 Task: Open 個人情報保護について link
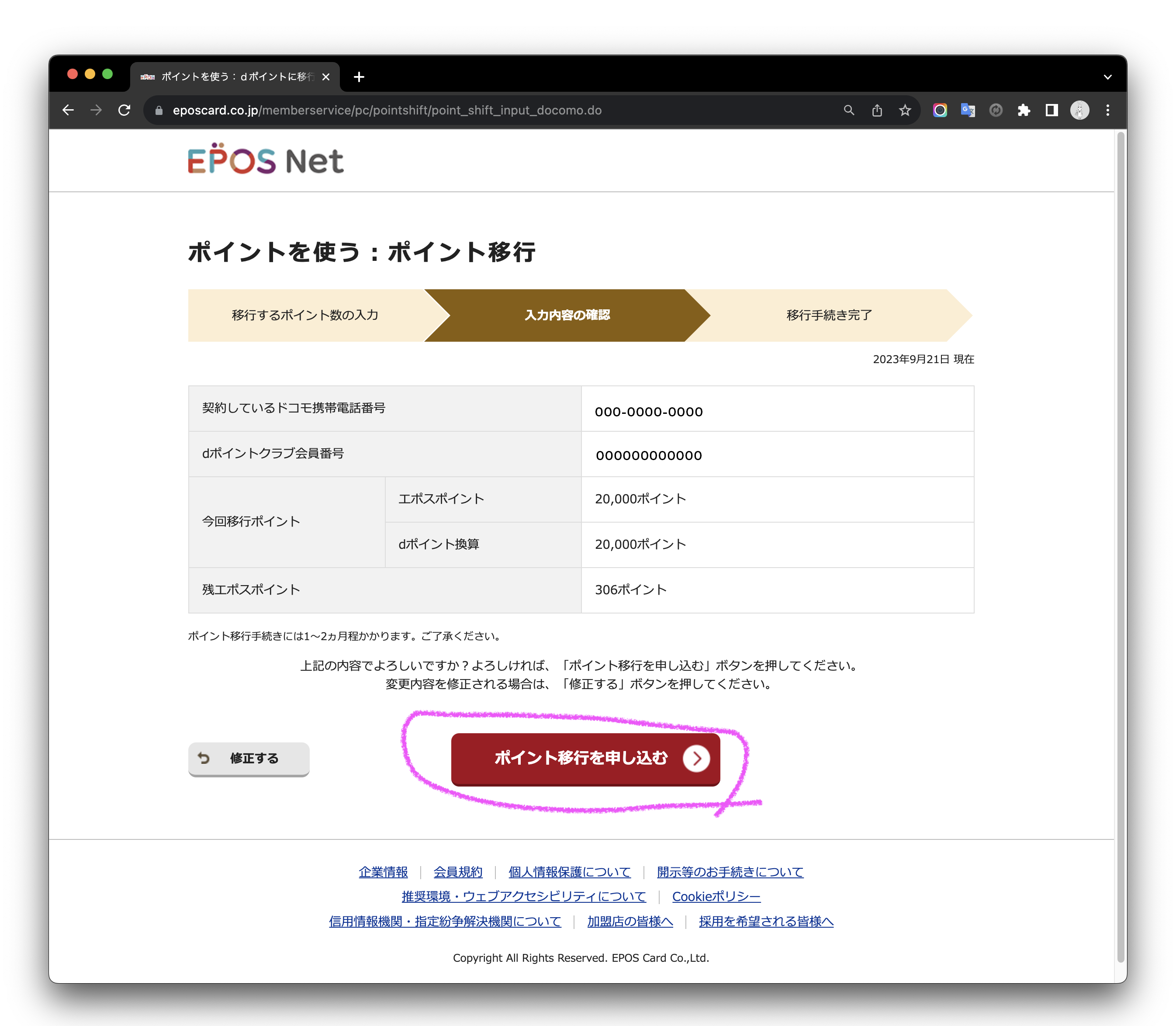tap(569, 872)
